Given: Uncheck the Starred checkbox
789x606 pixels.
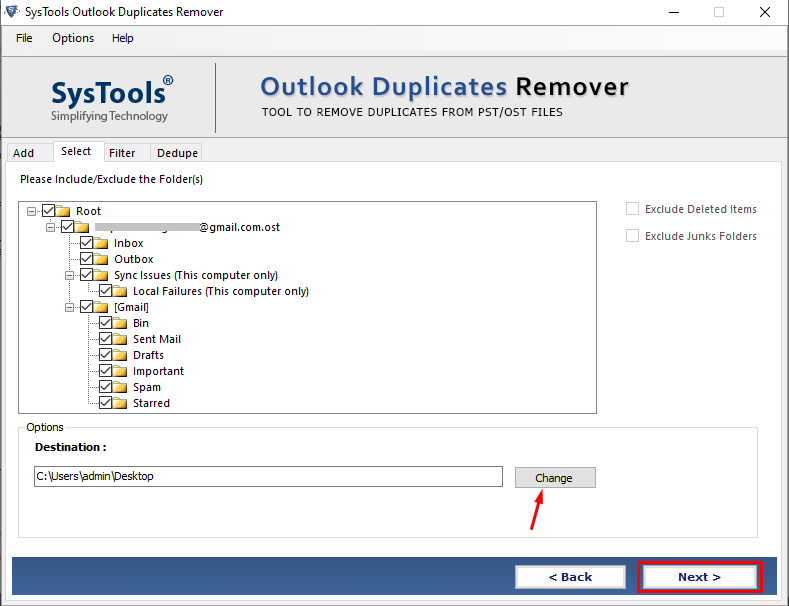Looking at the screenshot, I should [106, 403].
